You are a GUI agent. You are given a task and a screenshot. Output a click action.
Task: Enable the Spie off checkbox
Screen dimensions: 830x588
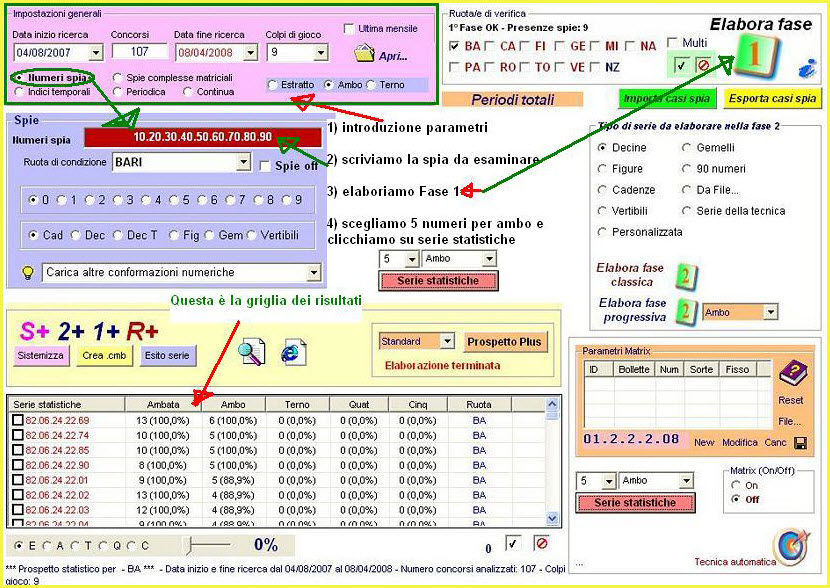click(x=265, y=166)
